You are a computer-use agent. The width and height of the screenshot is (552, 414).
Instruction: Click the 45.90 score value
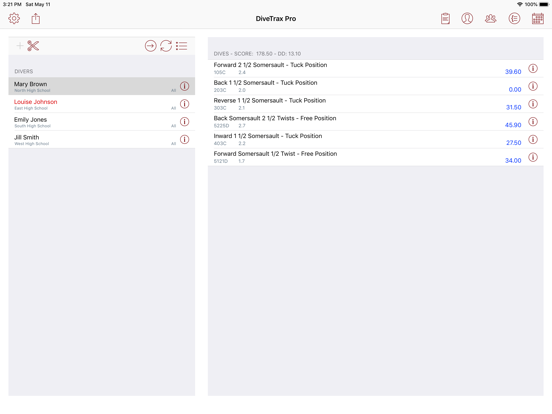click(513, 125)
